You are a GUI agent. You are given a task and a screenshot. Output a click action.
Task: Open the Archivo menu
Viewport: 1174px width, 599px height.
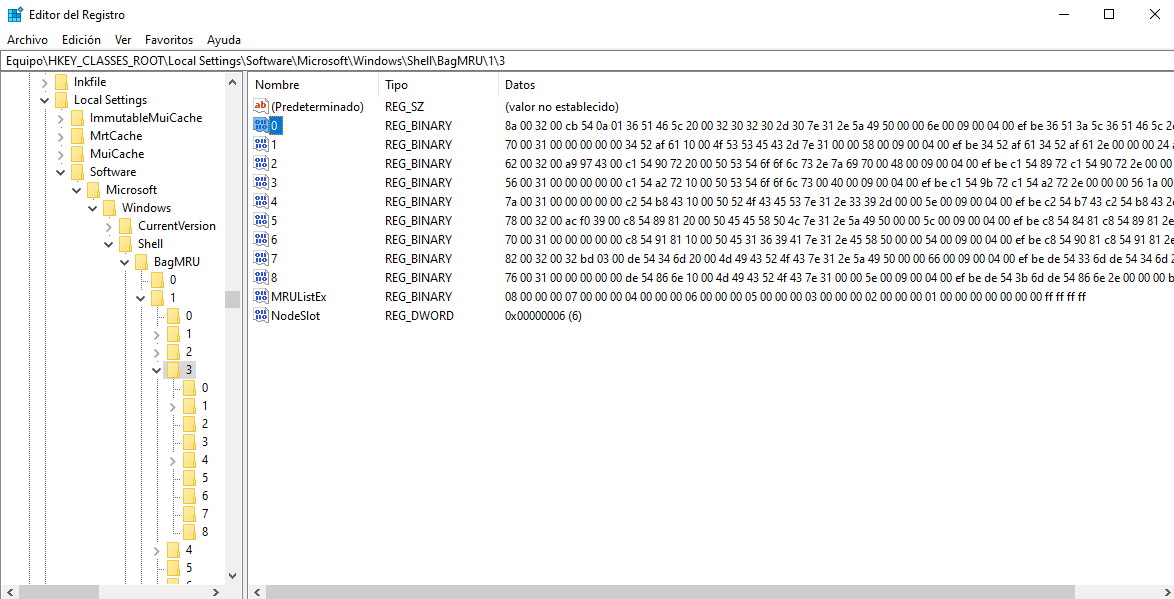click(27, 39)
